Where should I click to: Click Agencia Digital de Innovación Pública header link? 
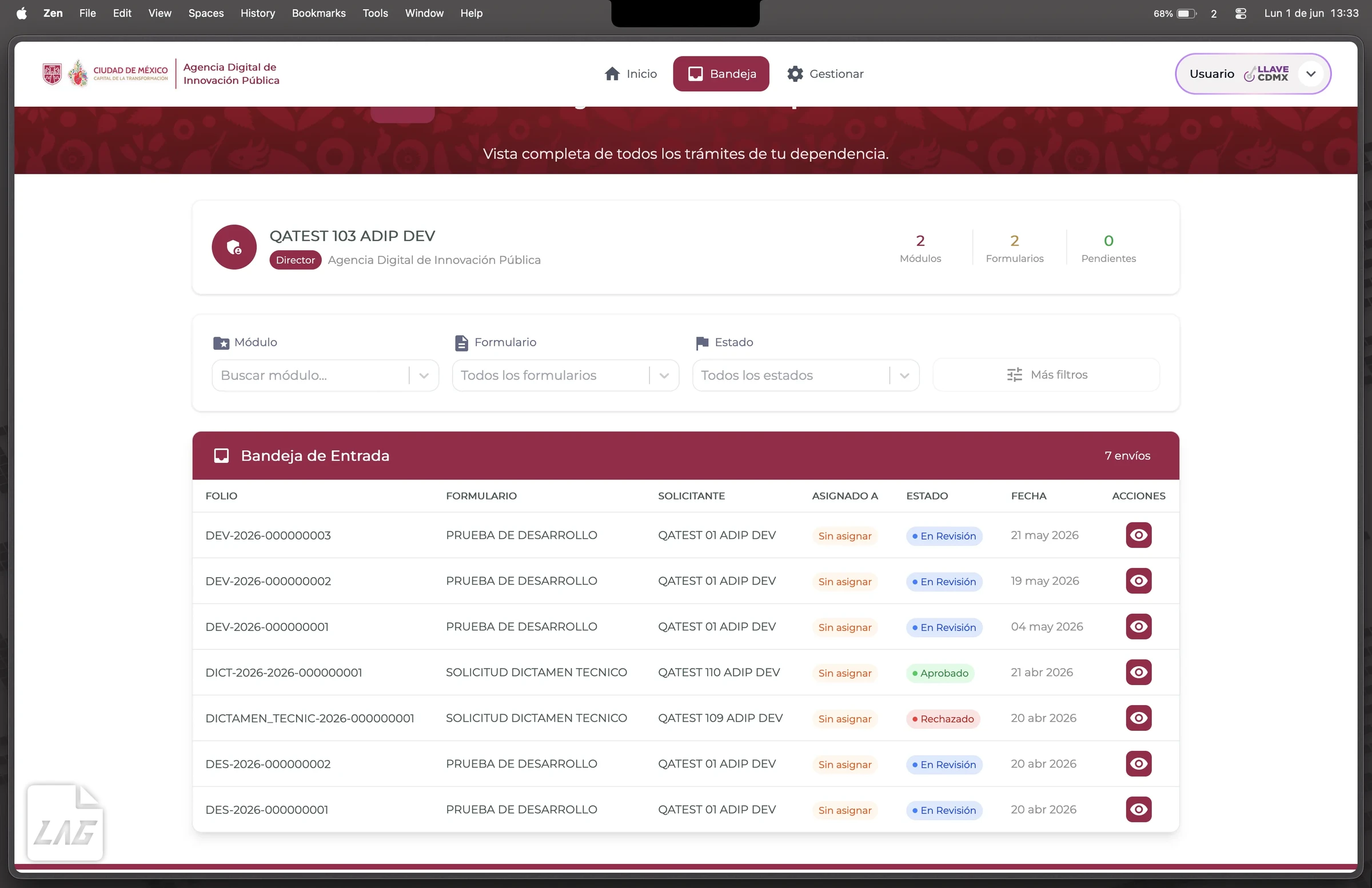230,74
